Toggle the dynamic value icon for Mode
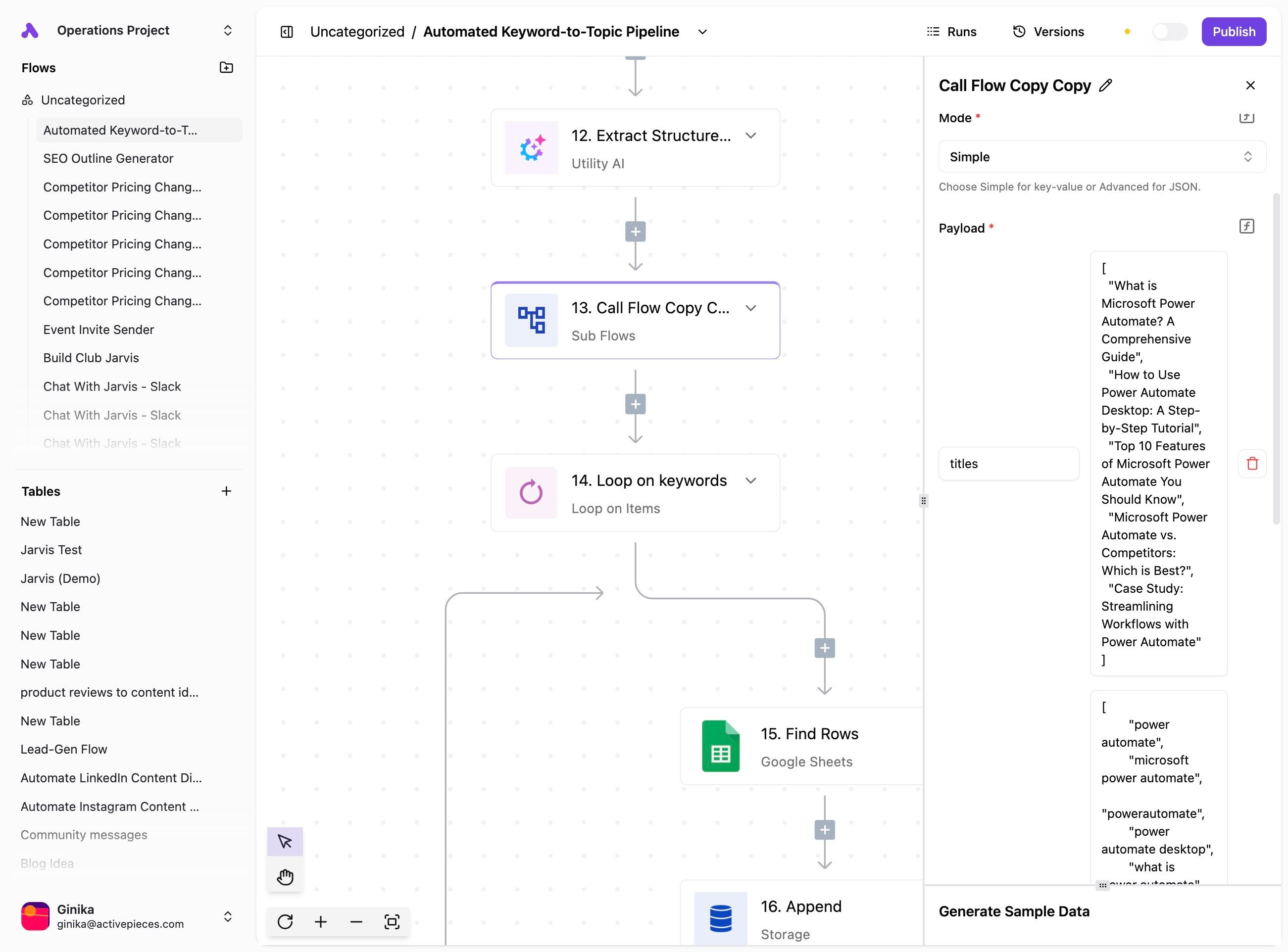Image resolution: width=1288 pixels, height=952 pixels. [1246, 118]
